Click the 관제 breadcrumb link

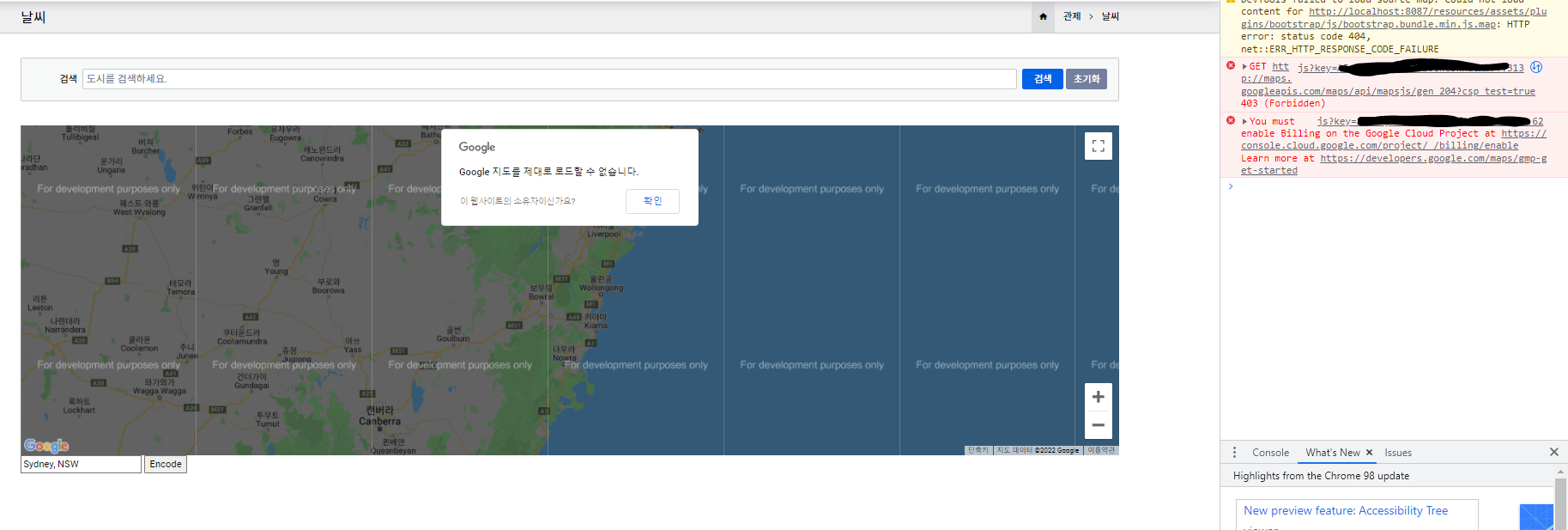coord(1072,16)
